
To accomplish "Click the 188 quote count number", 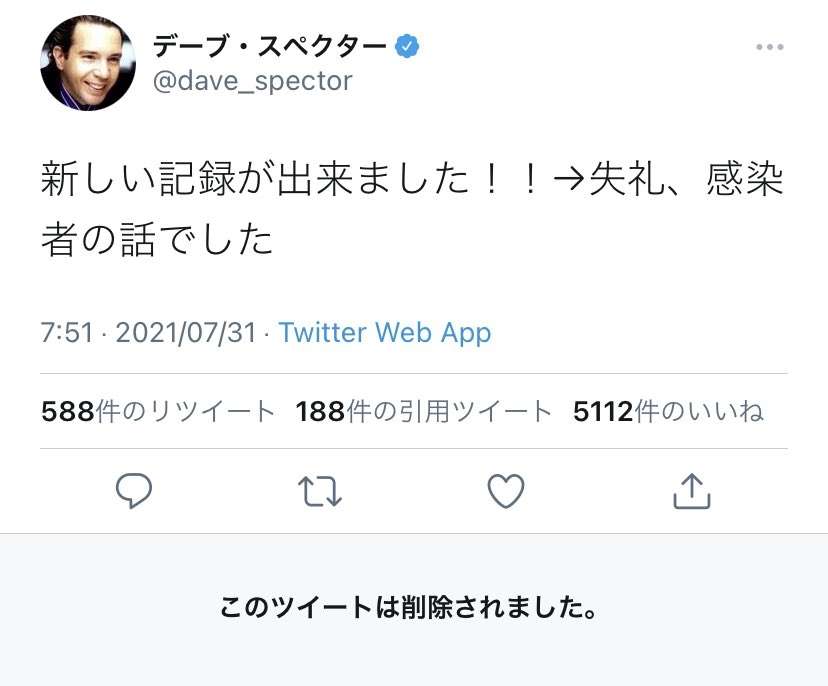I will click(321, 411).
